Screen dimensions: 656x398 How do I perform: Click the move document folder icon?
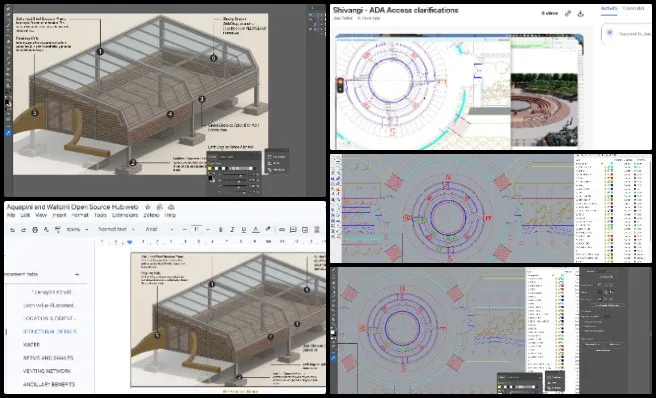[159, 207]
